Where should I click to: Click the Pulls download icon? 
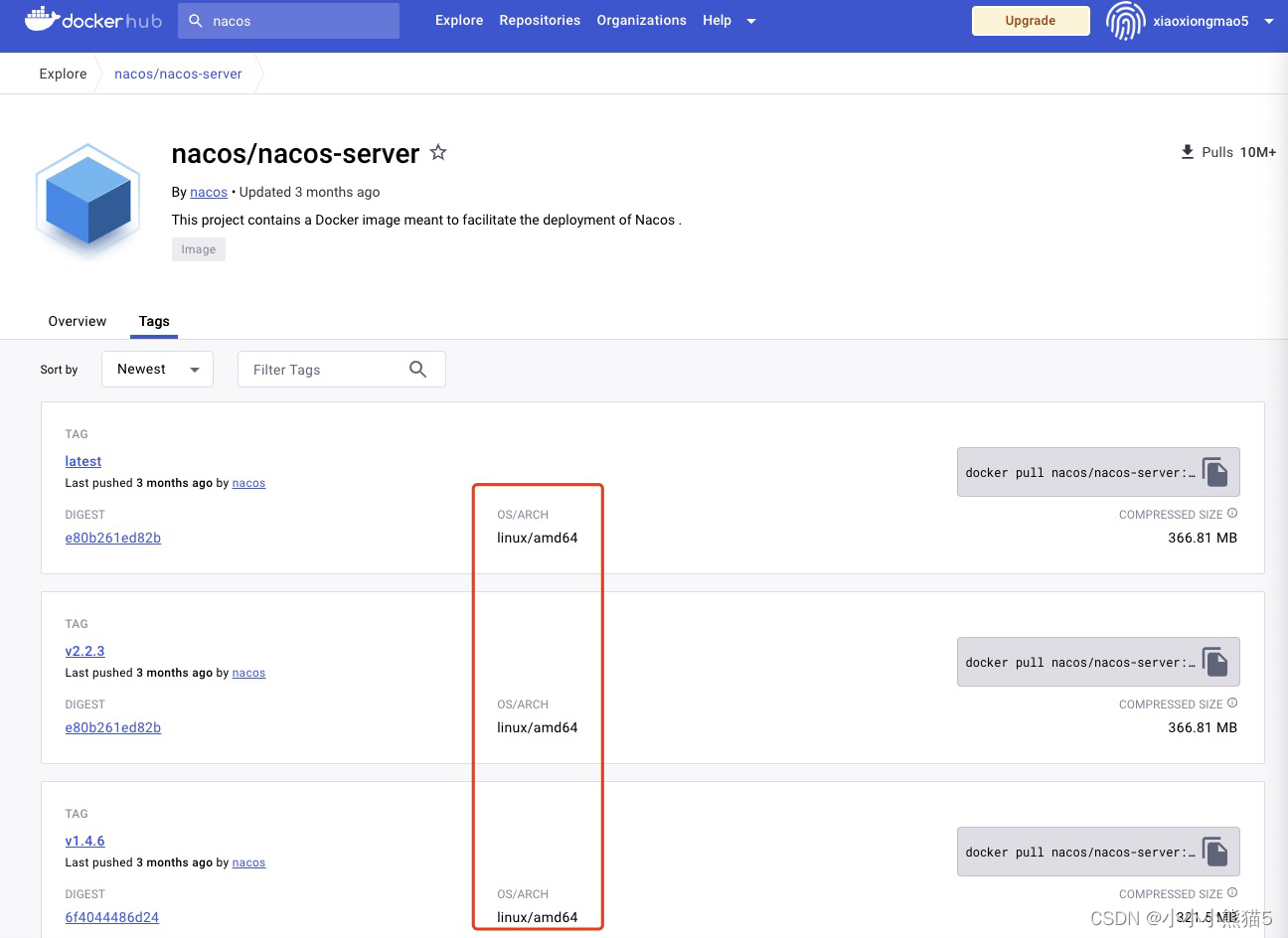pos(1187,152)
